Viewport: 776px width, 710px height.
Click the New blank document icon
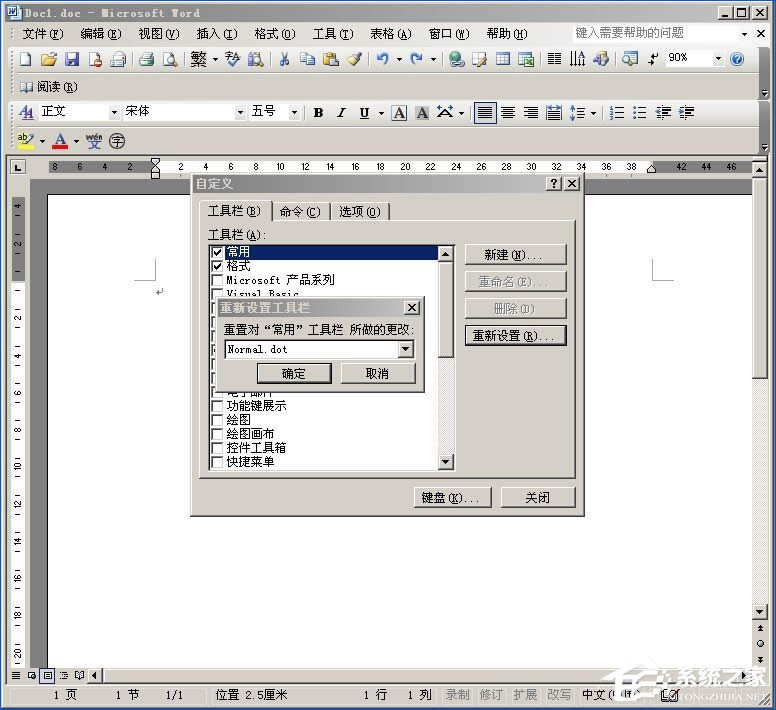pos(26,60)
